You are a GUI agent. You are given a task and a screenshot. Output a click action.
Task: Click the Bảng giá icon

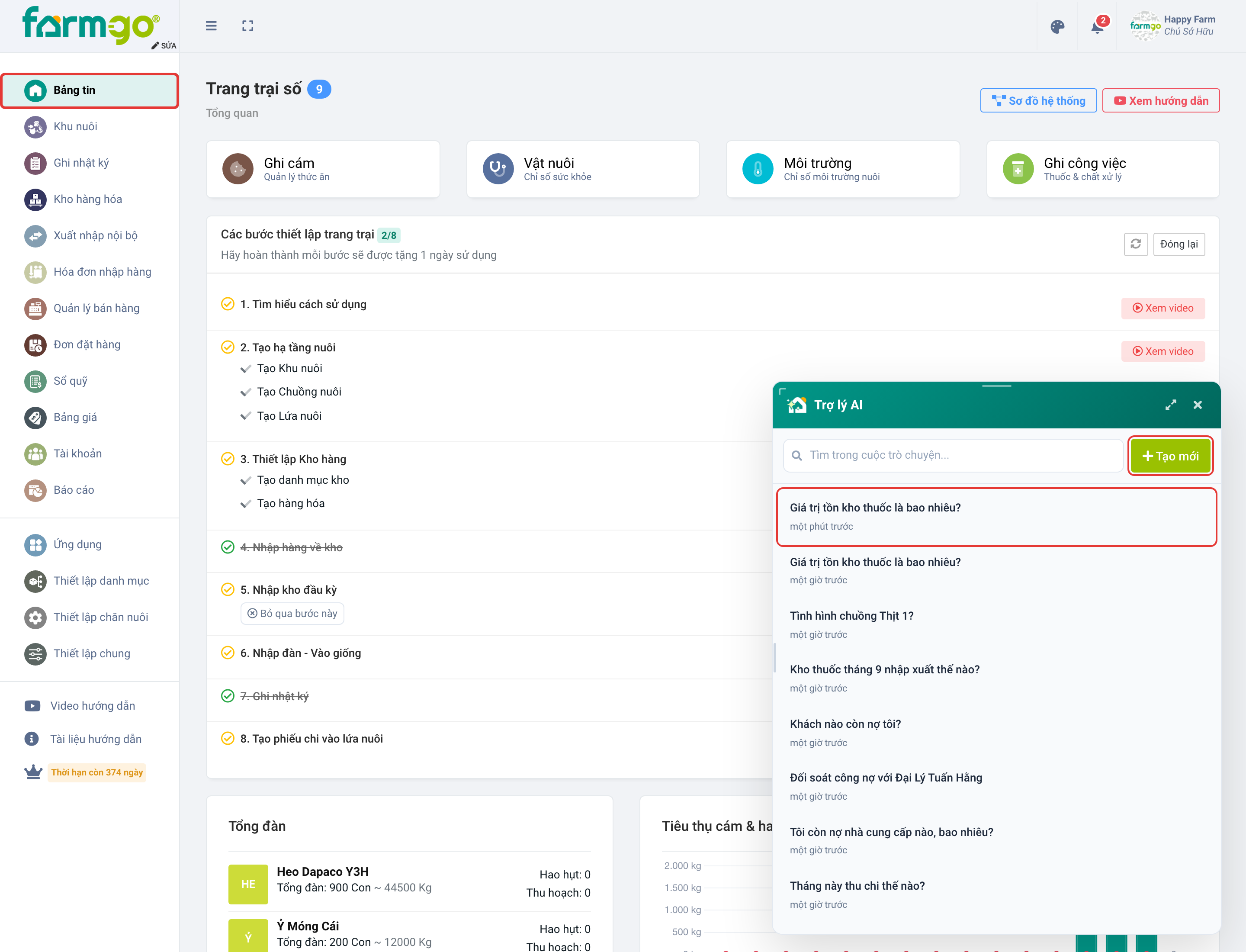tap(35, 418)
